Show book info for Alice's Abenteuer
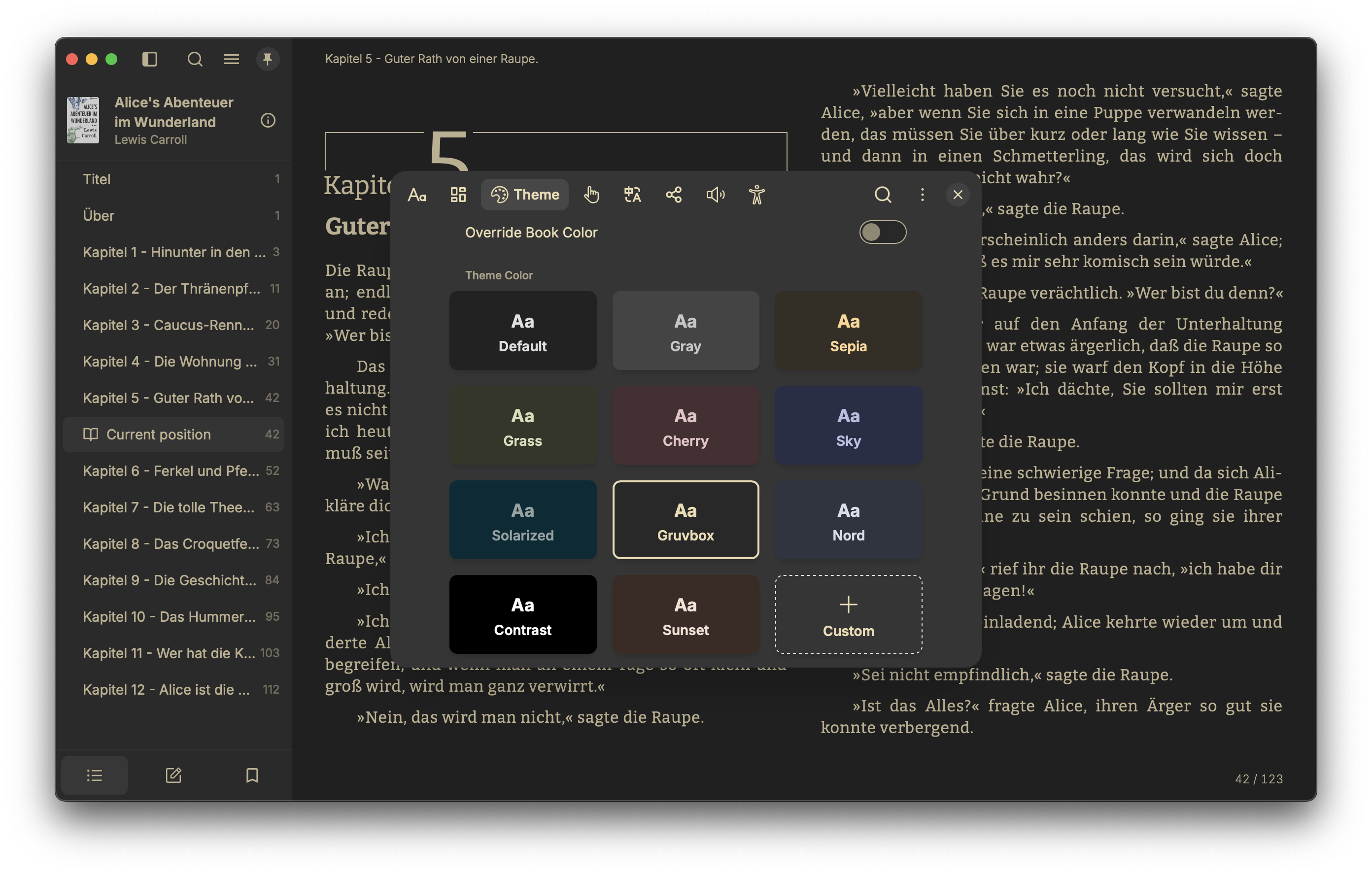This screenshot has width=1372, height=874. [268, 120]
